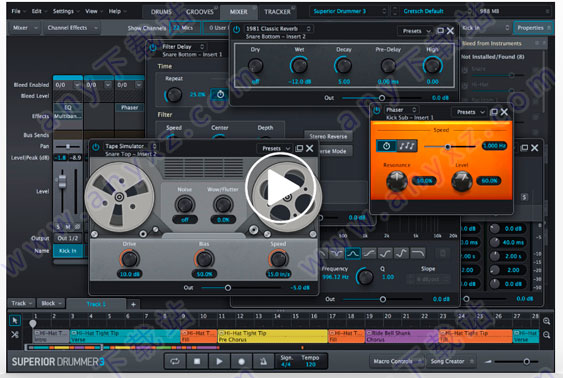Adjust master volume slider at bottom right
Image resolution: width=563 pixels, height=378 pixels.
tap(516, 361)
